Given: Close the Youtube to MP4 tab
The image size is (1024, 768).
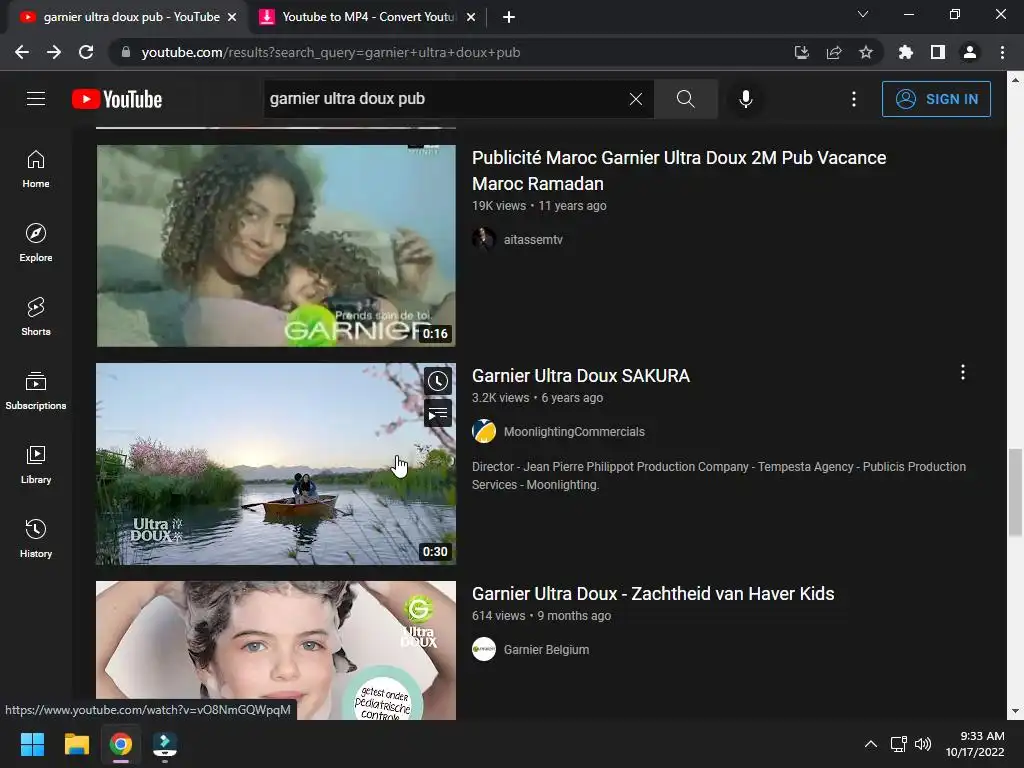Looking at the screenshot, I should click(471, 17).
